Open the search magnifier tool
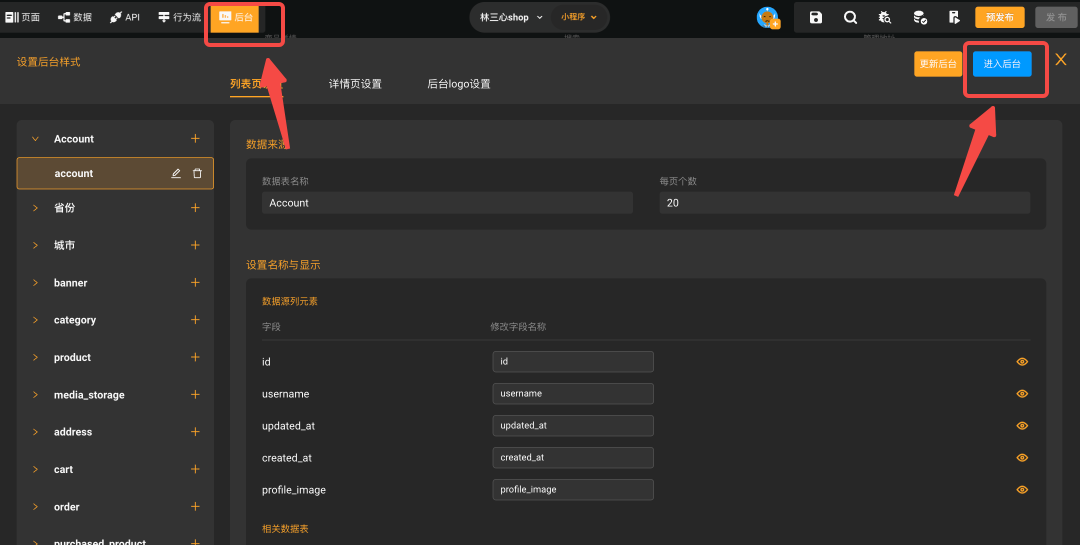Image resolution: width=1080 pixels, height=545 pixels. pyautogui.click(x=850, y=17)
